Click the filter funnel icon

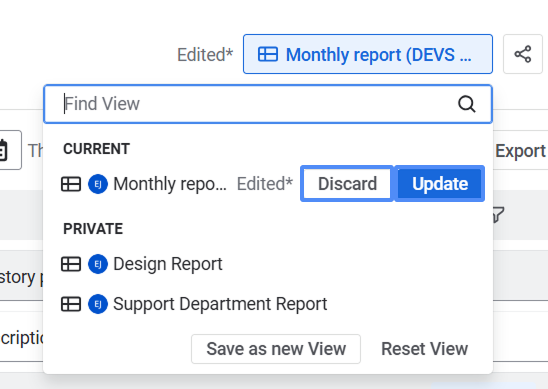(x=498, y=215)
